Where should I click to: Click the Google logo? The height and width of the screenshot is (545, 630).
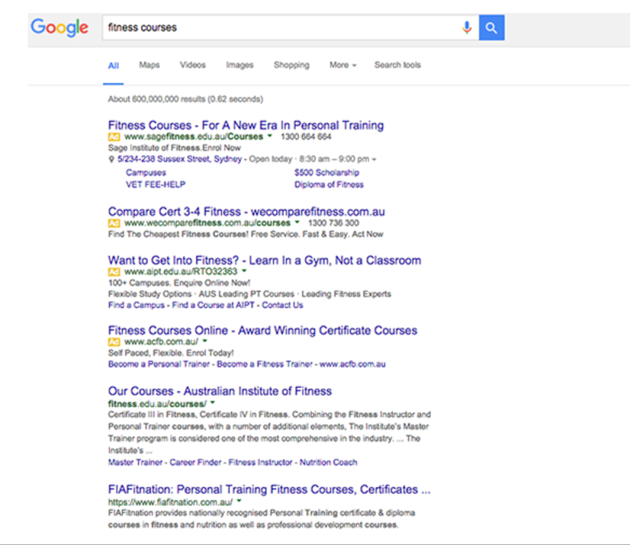59,27
